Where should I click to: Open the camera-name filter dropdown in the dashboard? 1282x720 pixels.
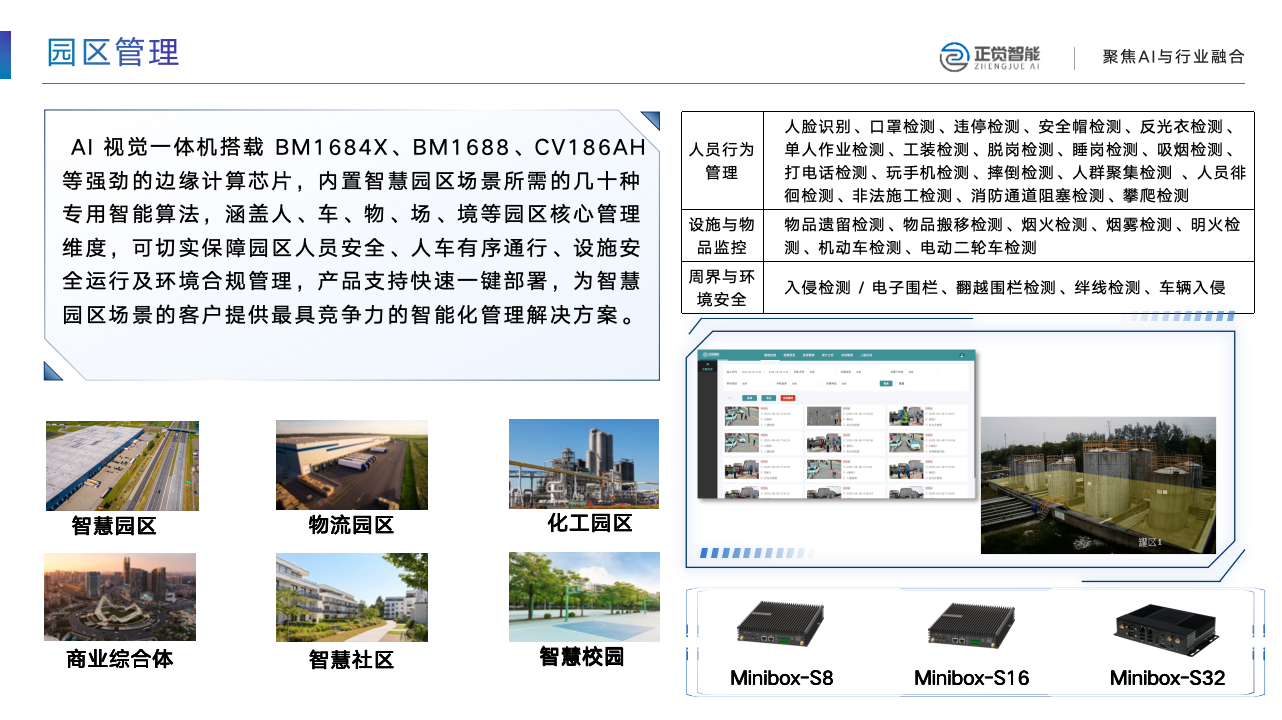(x=822, y=372)
